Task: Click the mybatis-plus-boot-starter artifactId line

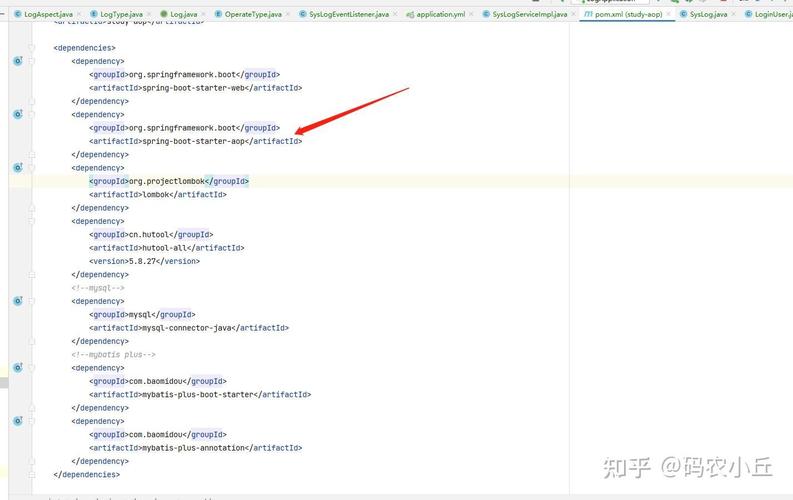Action: [x=200, y=395]
